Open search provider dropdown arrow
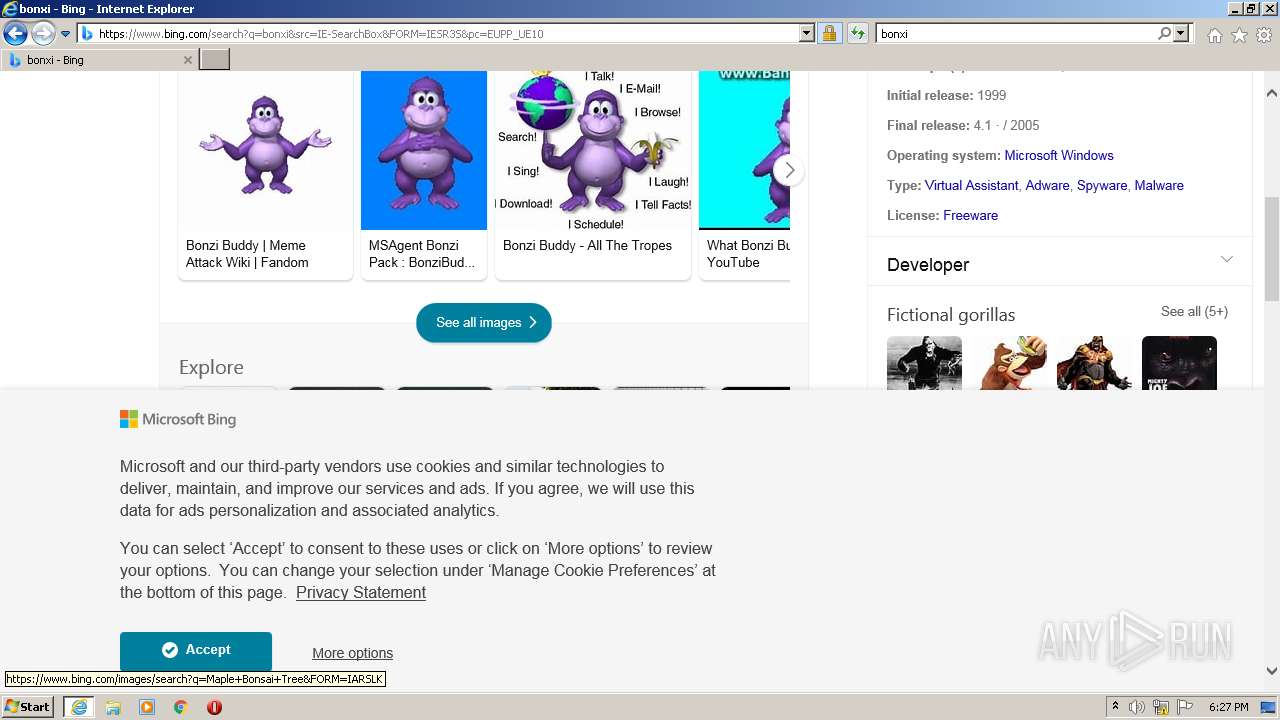The width and height of the screenshot is (1280, 720). tap(1181, 33)
